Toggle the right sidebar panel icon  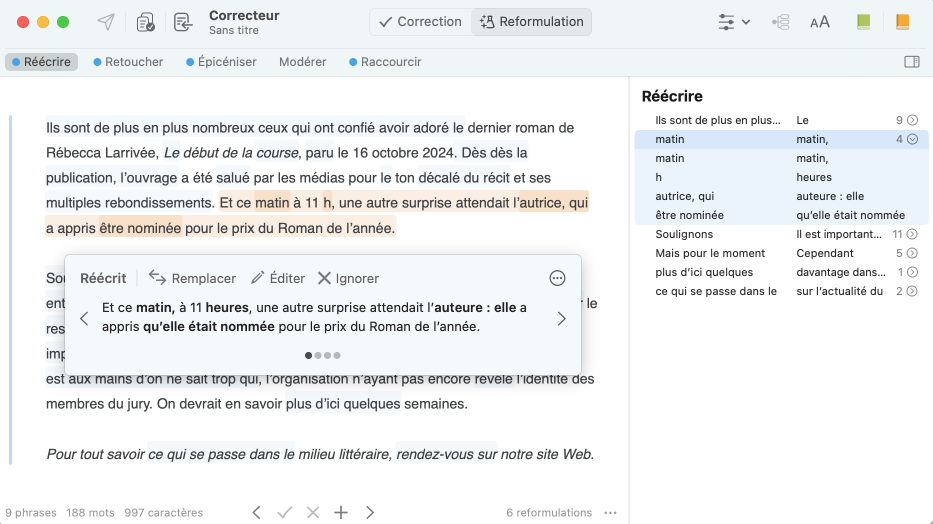coord(911,62)
